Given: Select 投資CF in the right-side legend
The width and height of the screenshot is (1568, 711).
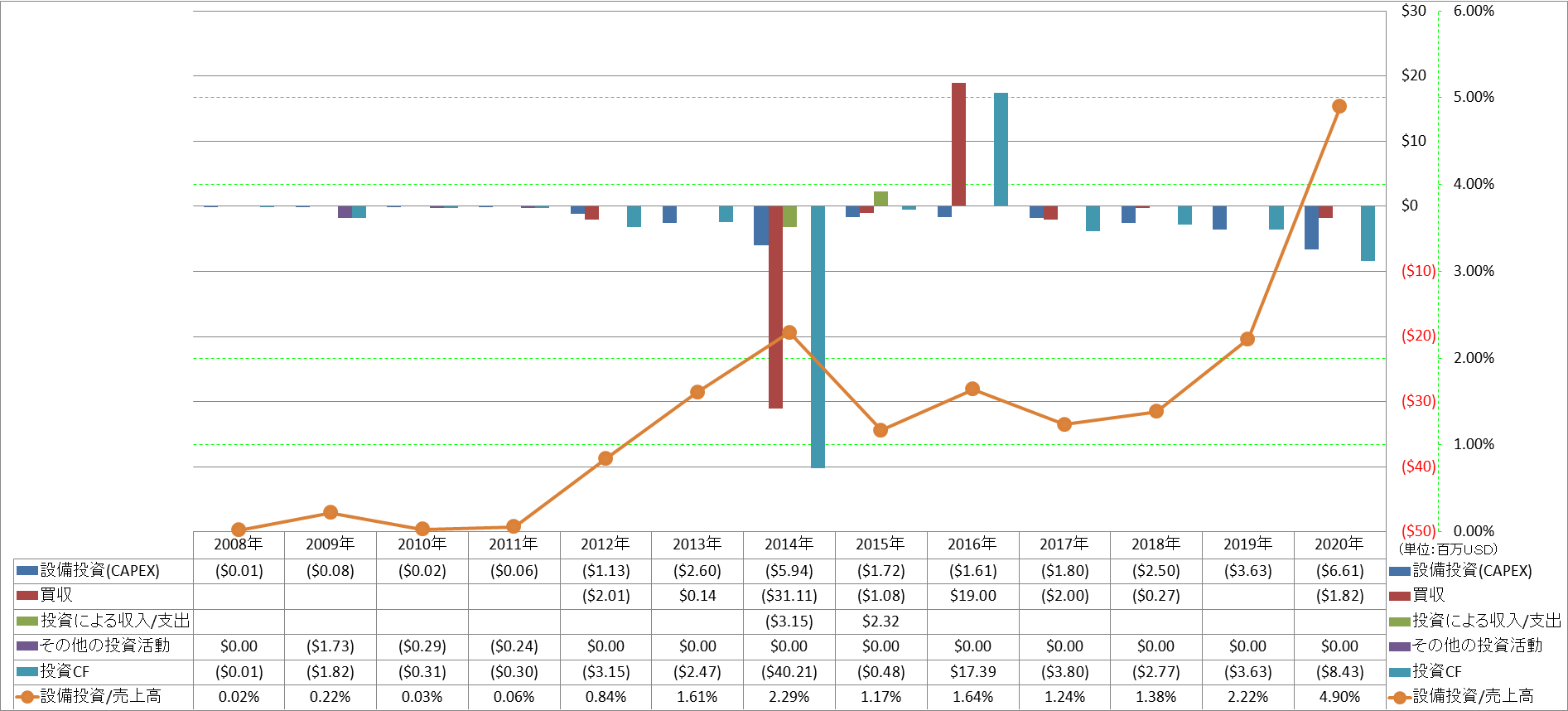Looking at the screenshot, I should (1426, 671).
